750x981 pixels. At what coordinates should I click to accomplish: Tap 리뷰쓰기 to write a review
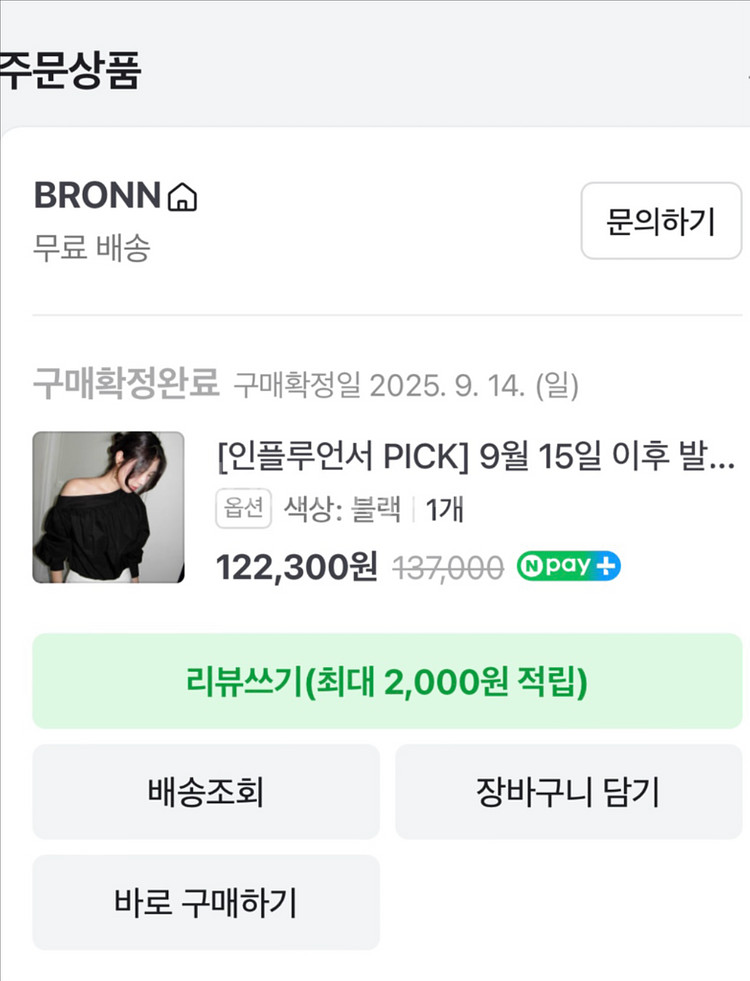[x=387, y=681]
